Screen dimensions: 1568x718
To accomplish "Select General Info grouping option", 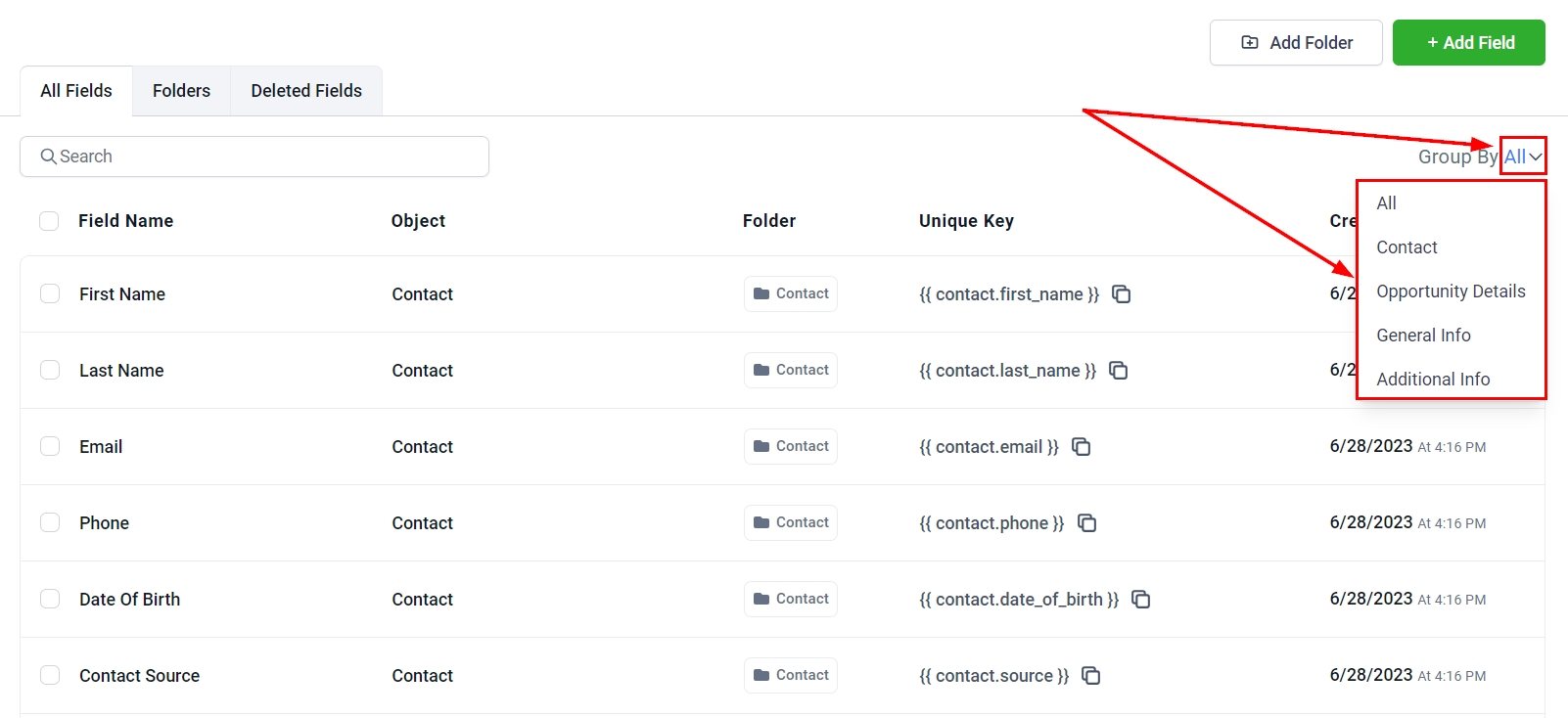I will click(1423, 336).
